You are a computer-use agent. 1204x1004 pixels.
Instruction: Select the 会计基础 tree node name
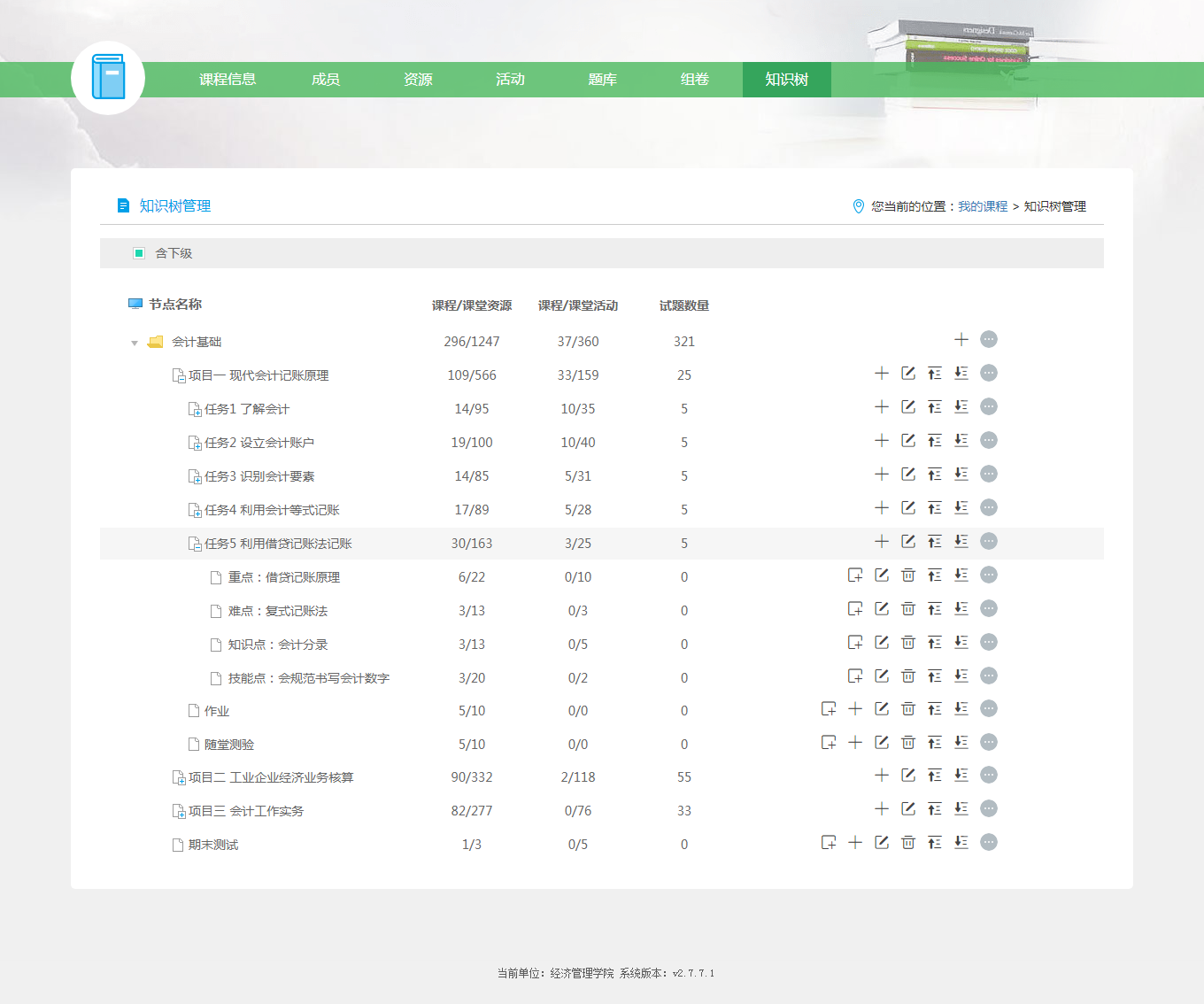click(x=197, y=342)
